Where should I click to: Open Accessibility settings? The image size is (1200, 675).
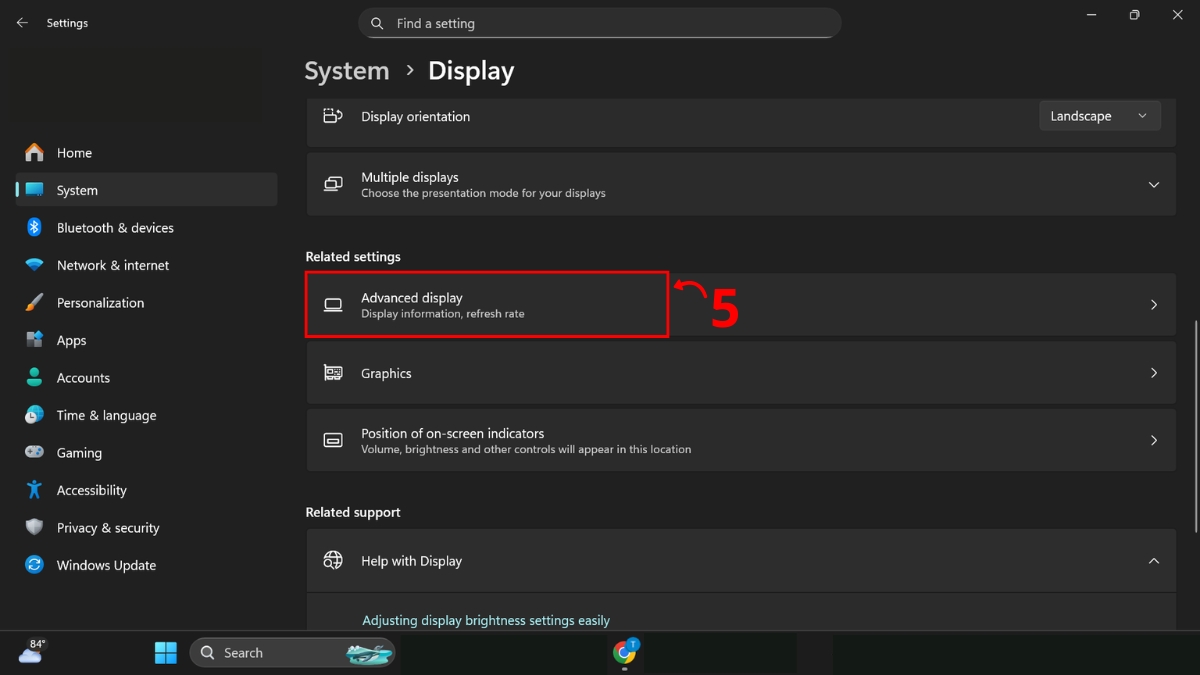click(146, 490)
